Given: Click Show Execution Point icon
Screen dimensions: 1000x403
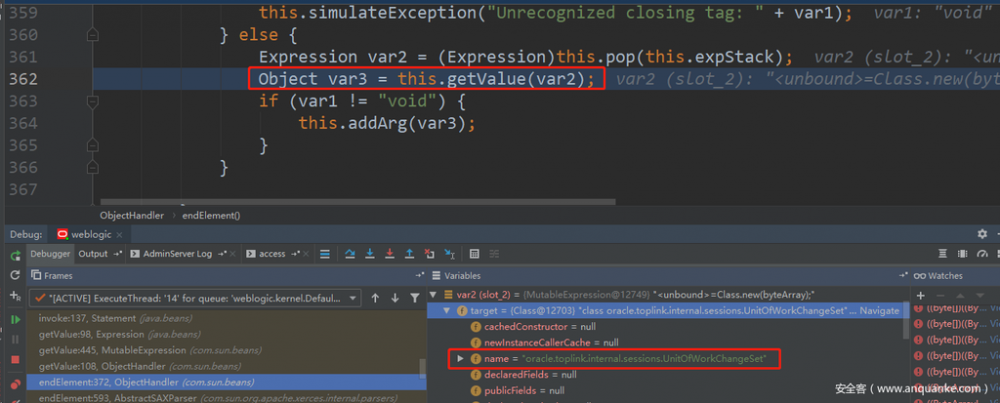Looking at the screenshot, I should 325,254.
